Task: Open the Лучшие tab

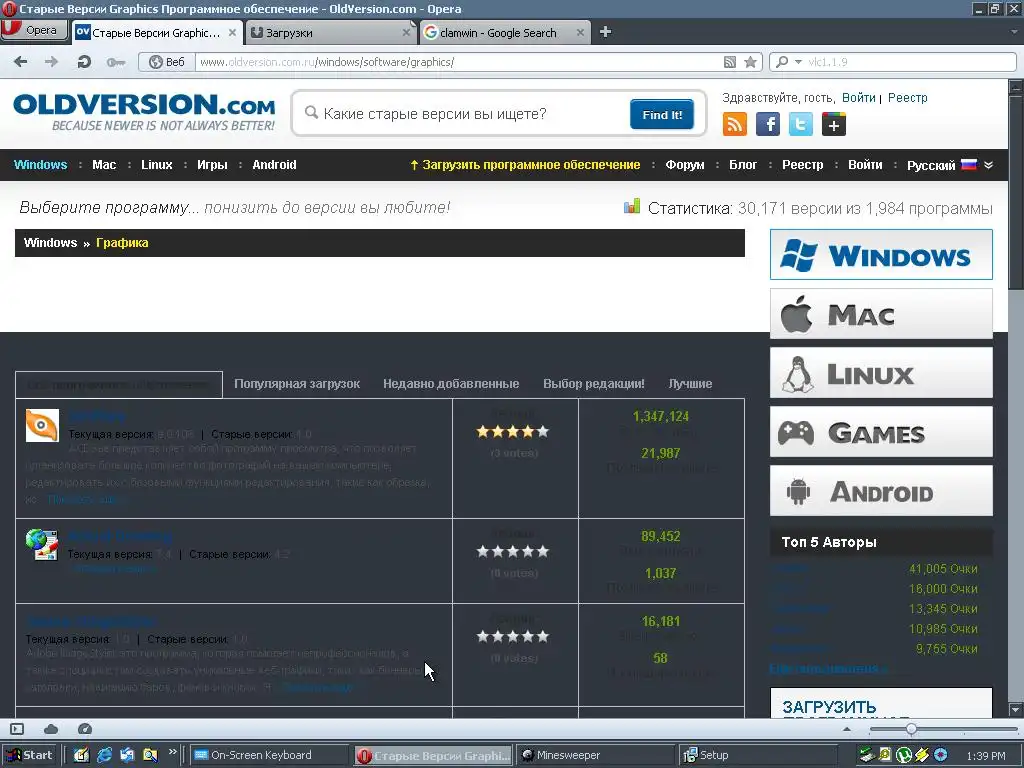Action: click(x=690, y=384)
